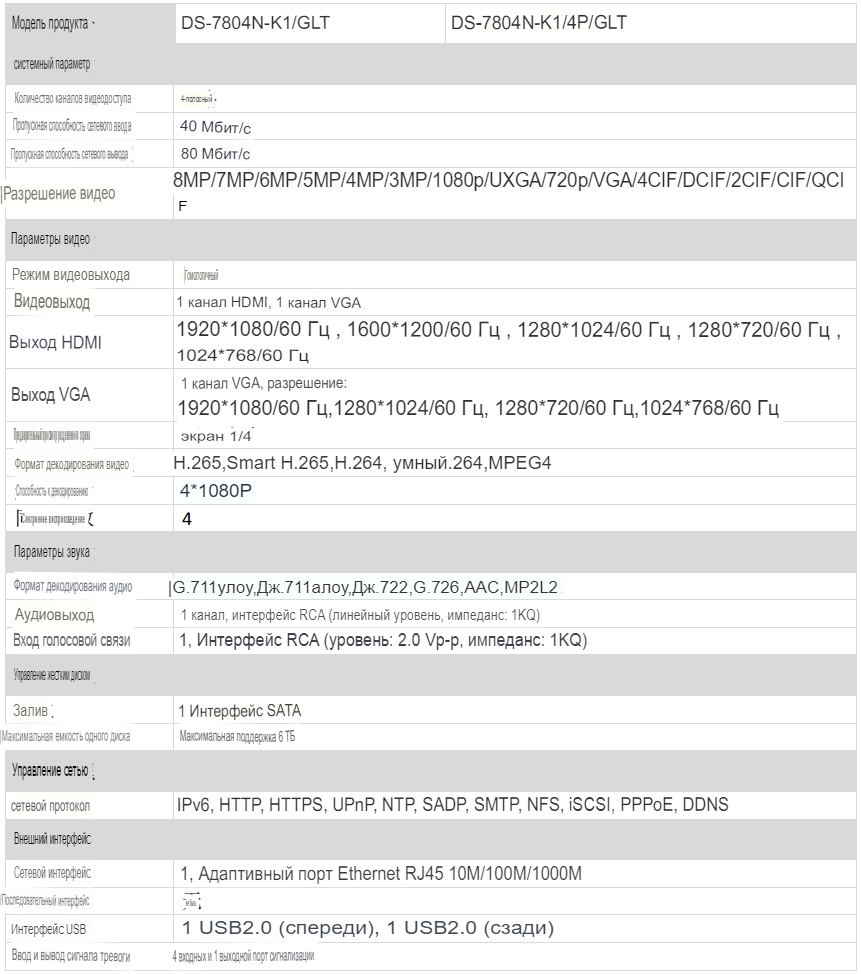Click the Параметры видео section header
Screen dimensions: 861x974
[50, 240]
